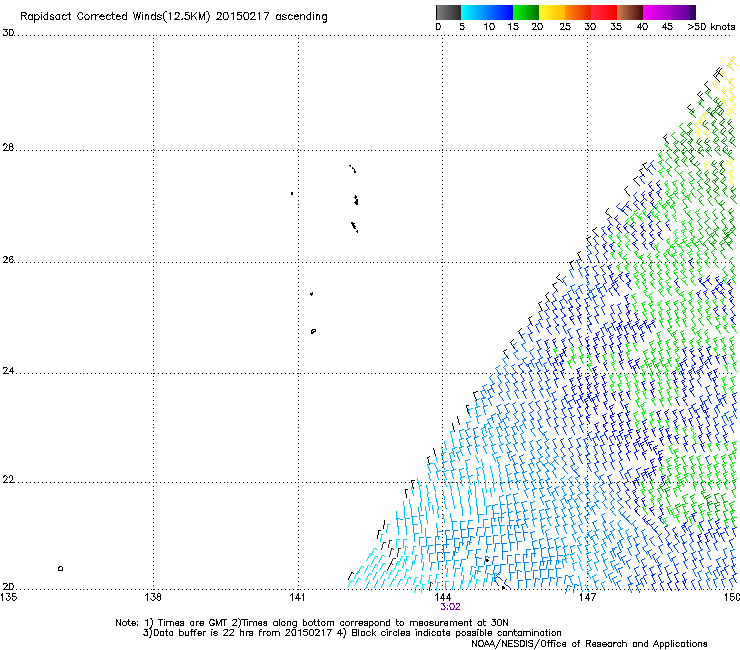Click the small island outline near 136E 20.4N
This screenshot has width=740, height=650.
60,568
